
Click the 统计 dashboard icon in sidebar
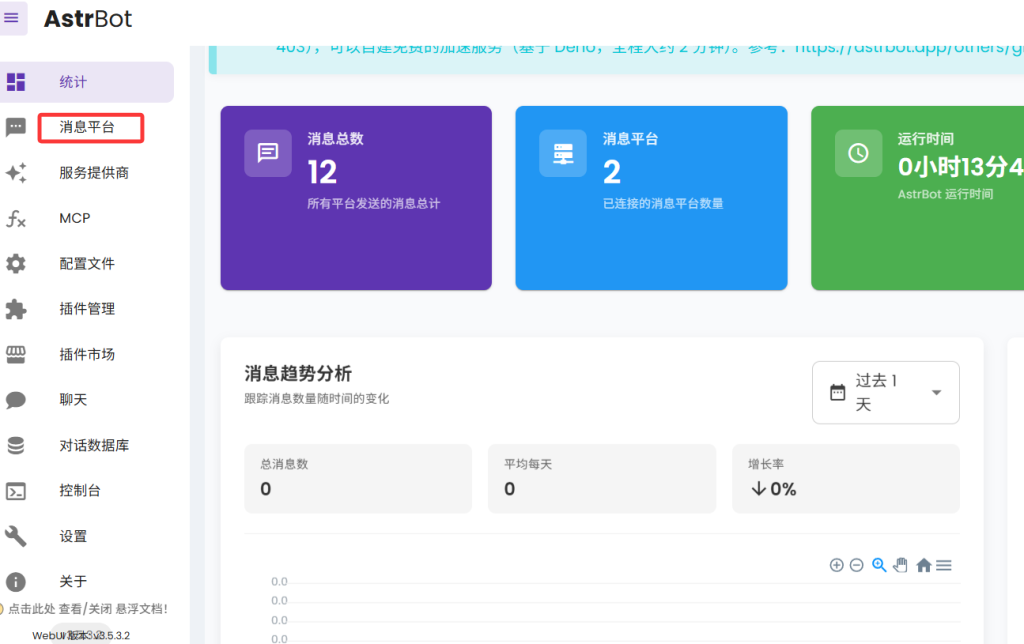[16, 82]
